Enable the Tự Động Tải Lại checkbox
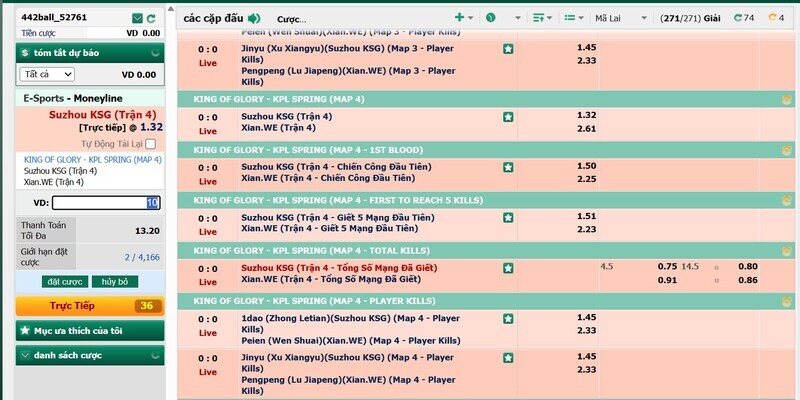 tap(150, 144)
